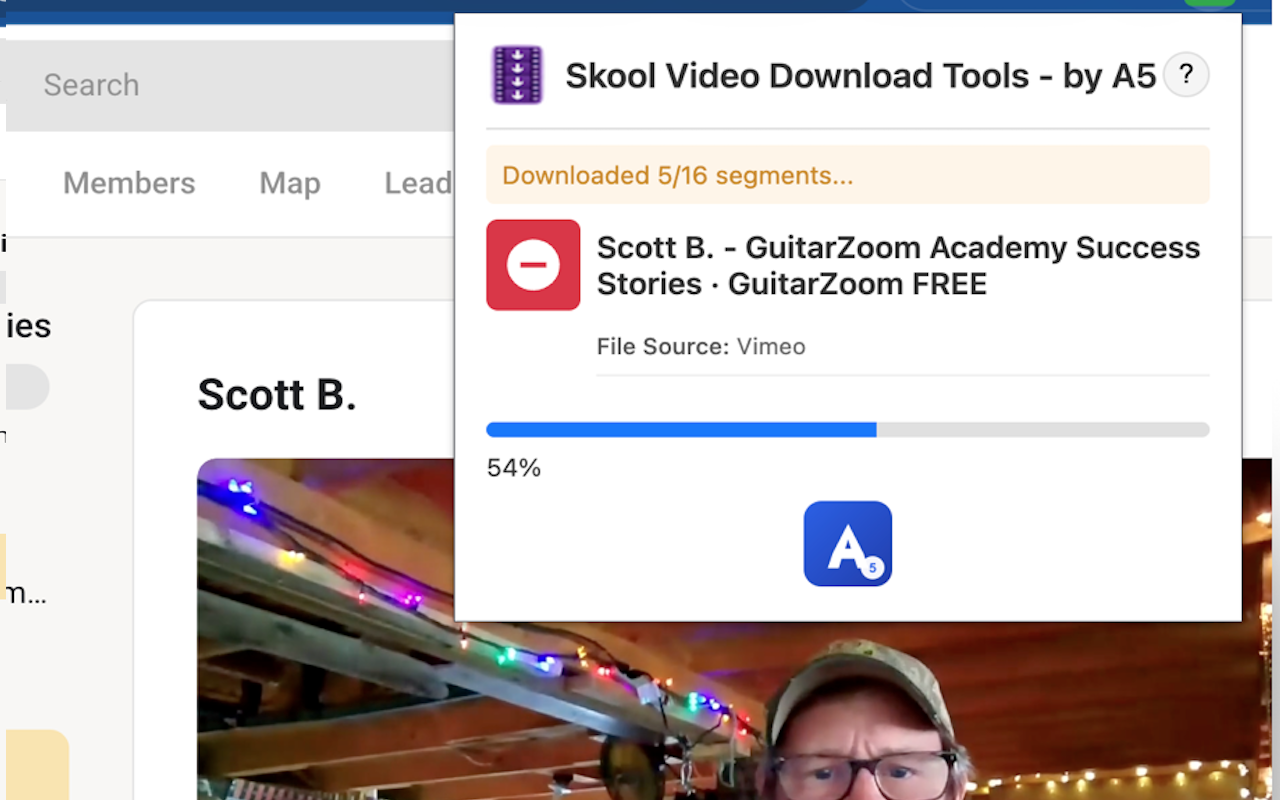Open the partially hidden Leaderboards tab
Screen dimensions: 1280x800
point(419,183)
